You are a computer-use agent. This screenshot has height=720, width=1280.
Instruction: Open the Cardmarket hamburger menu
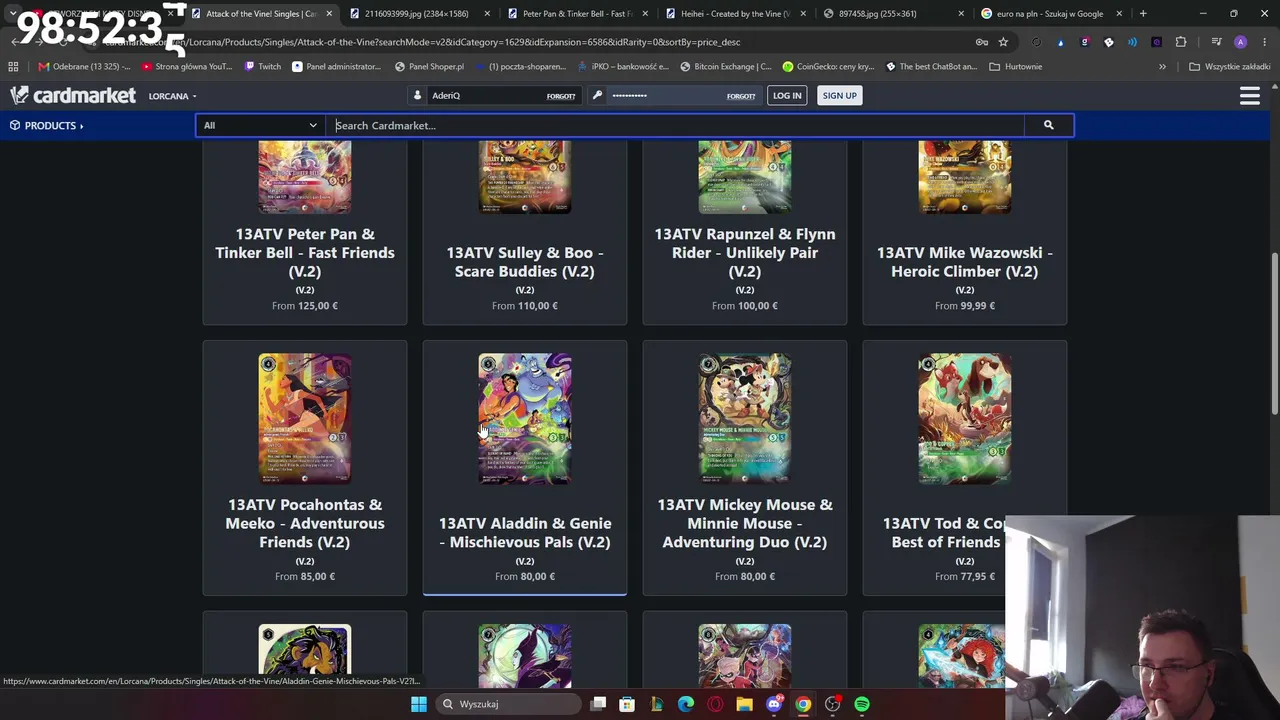[x=1249, y=96]
